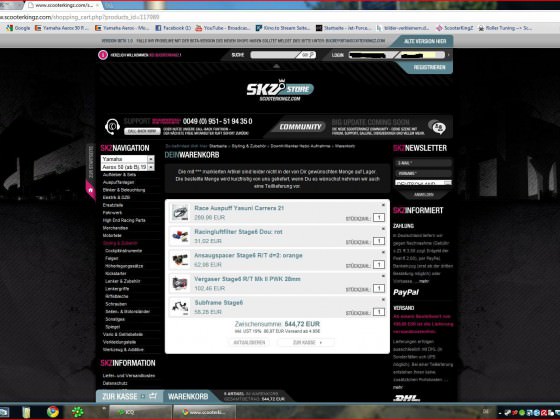
Task: Edit quantity for Race Auspuff Yasuni
Action: pyautogui.click(x=379, y=218)
